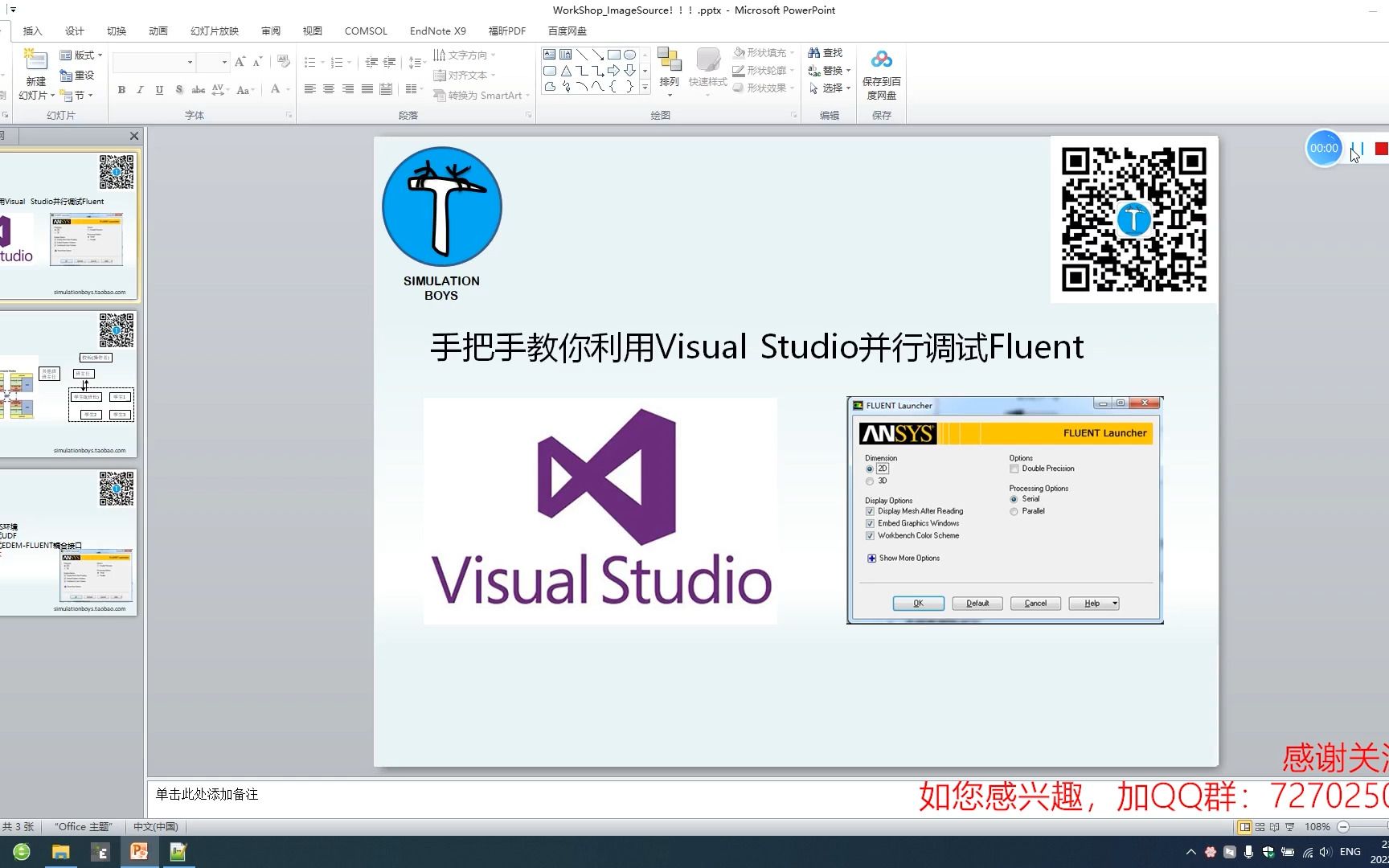The width and height of the screenshot is (1389, 868).
Task: Open the Shape Fill (形状填充) dropdown
Action: (x=762, y=52)
